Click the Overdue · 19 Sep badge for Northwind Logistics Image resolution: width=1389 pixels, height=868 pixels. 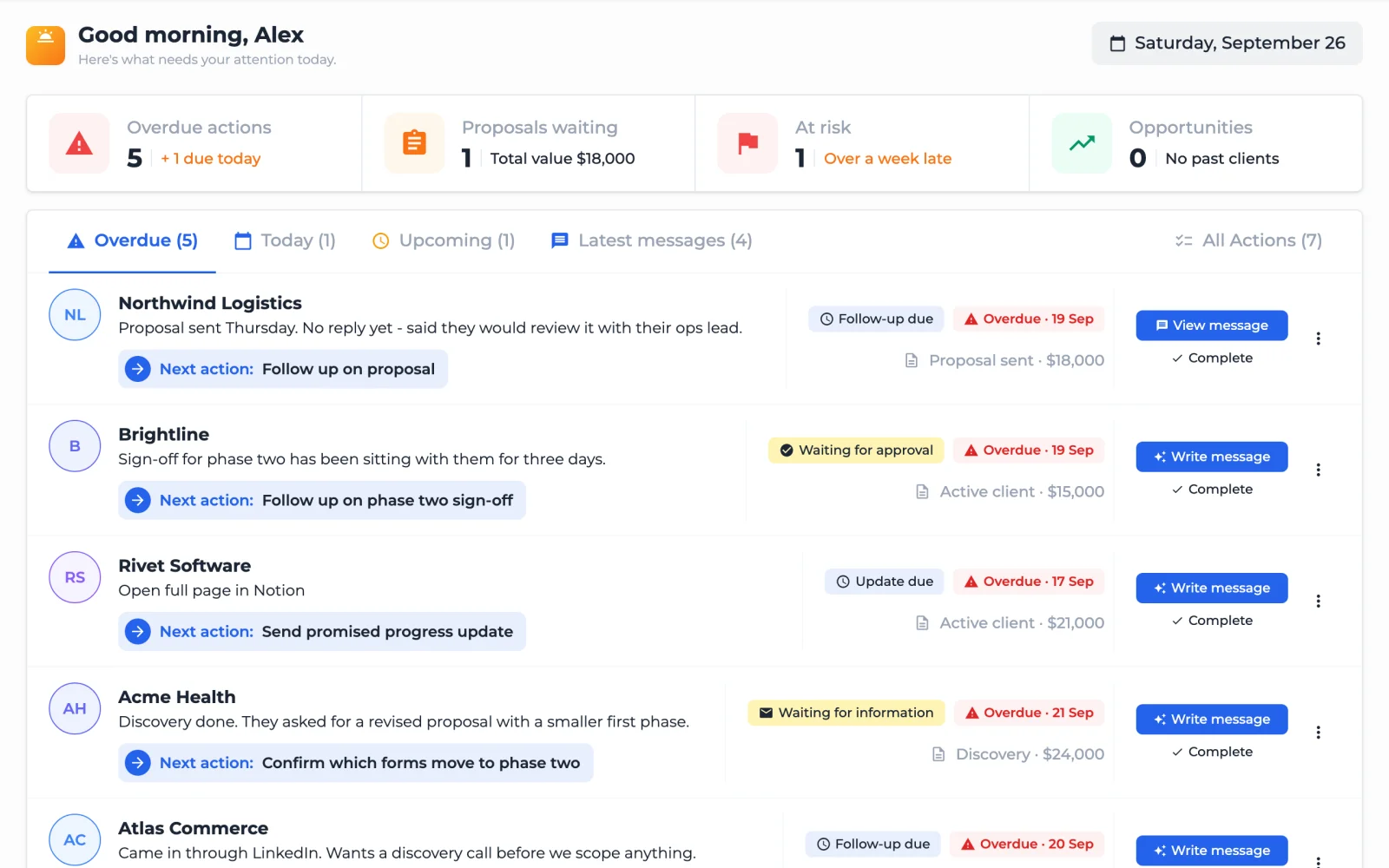1029,319
